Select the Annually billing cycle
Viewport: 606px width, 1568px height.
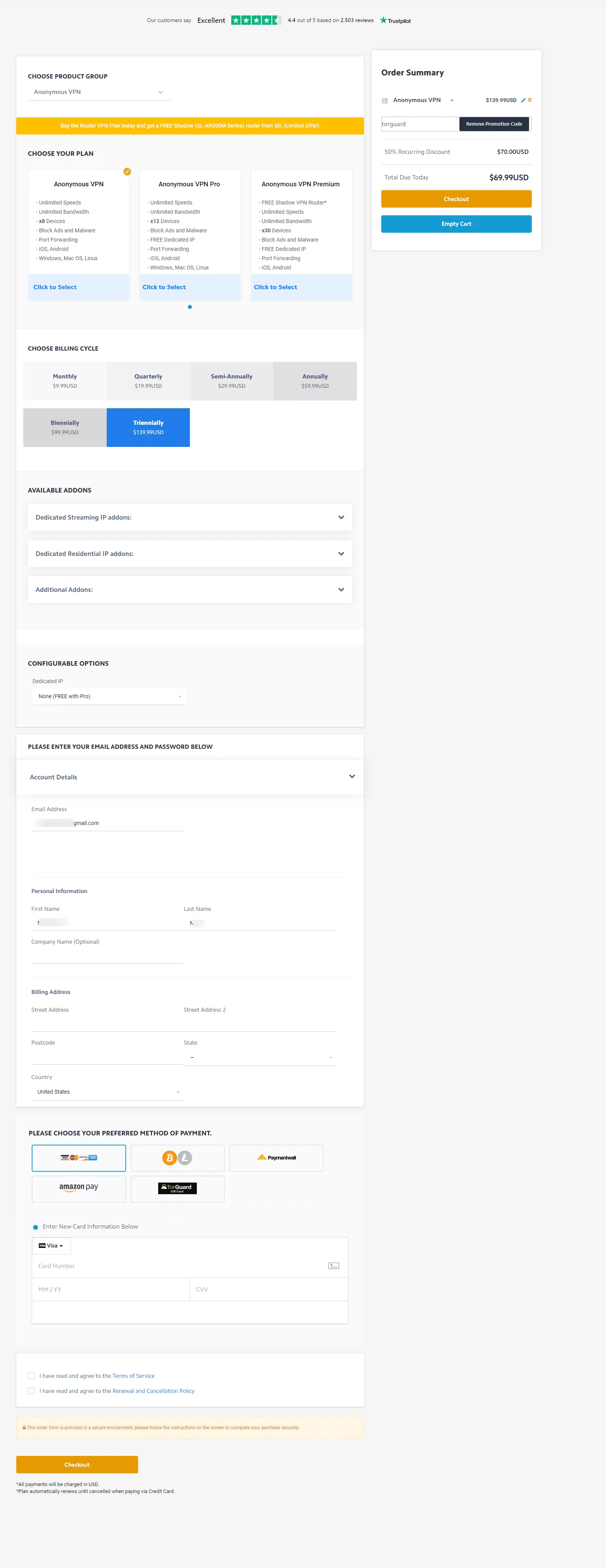pos(315,381)
